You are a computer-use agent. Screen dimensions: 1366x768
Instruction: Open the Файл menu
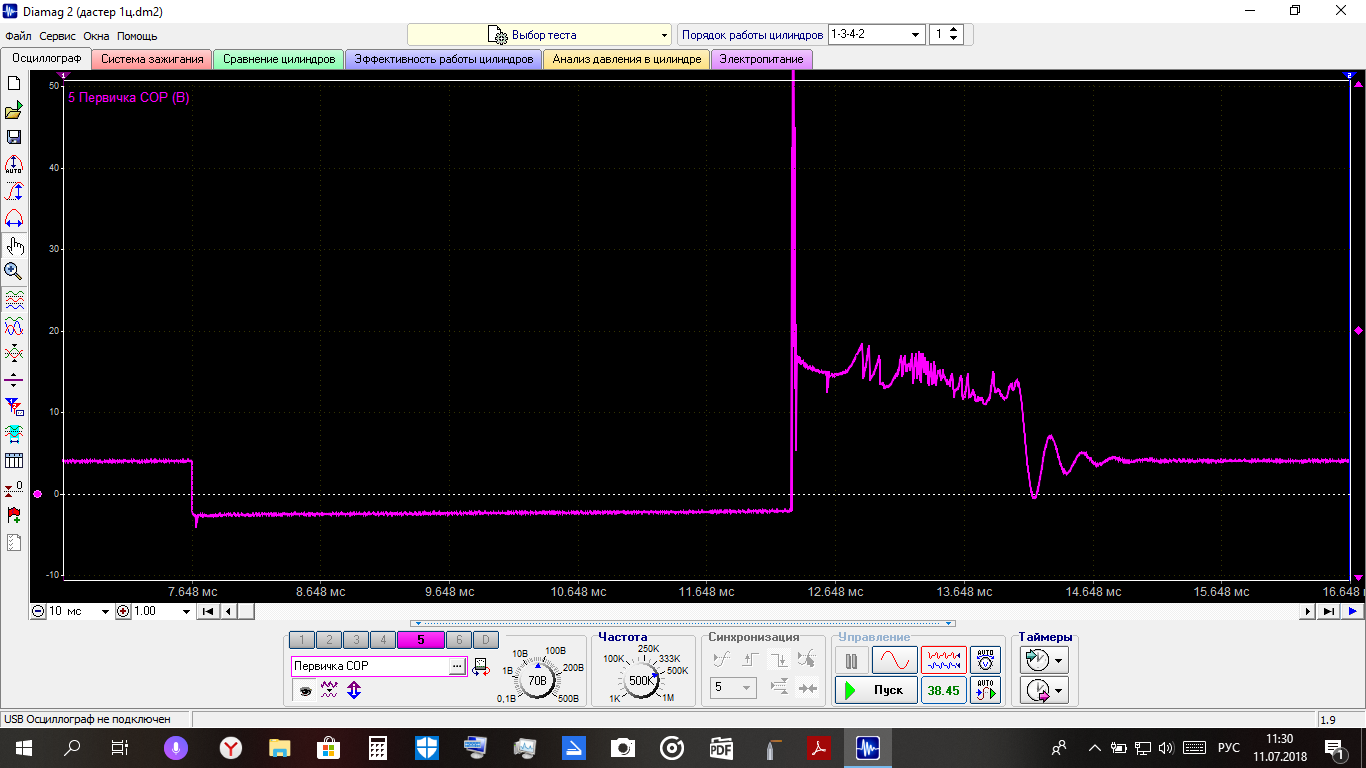pos(18,36)
